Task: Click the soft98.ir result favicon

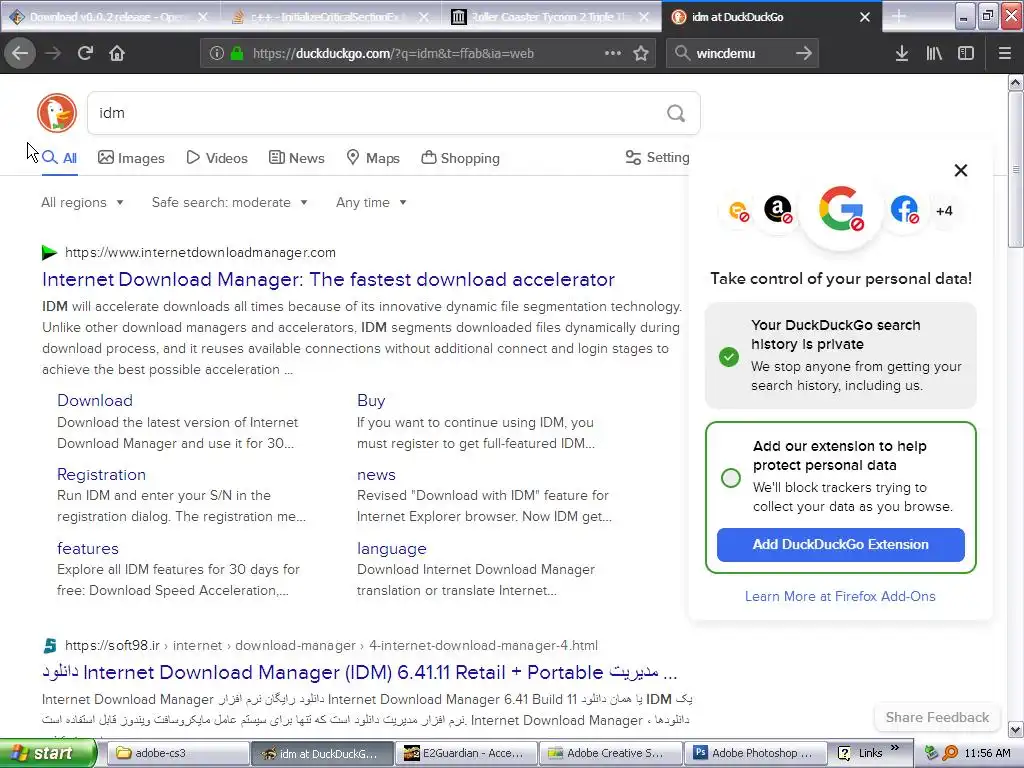Action: (50, 645)
